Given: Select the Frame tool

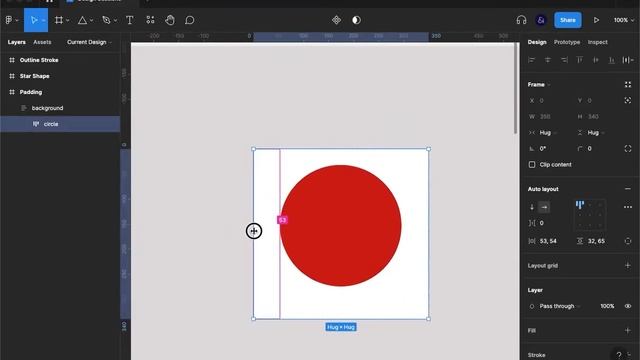Looking at the screenshot, I should coord(59,20).
